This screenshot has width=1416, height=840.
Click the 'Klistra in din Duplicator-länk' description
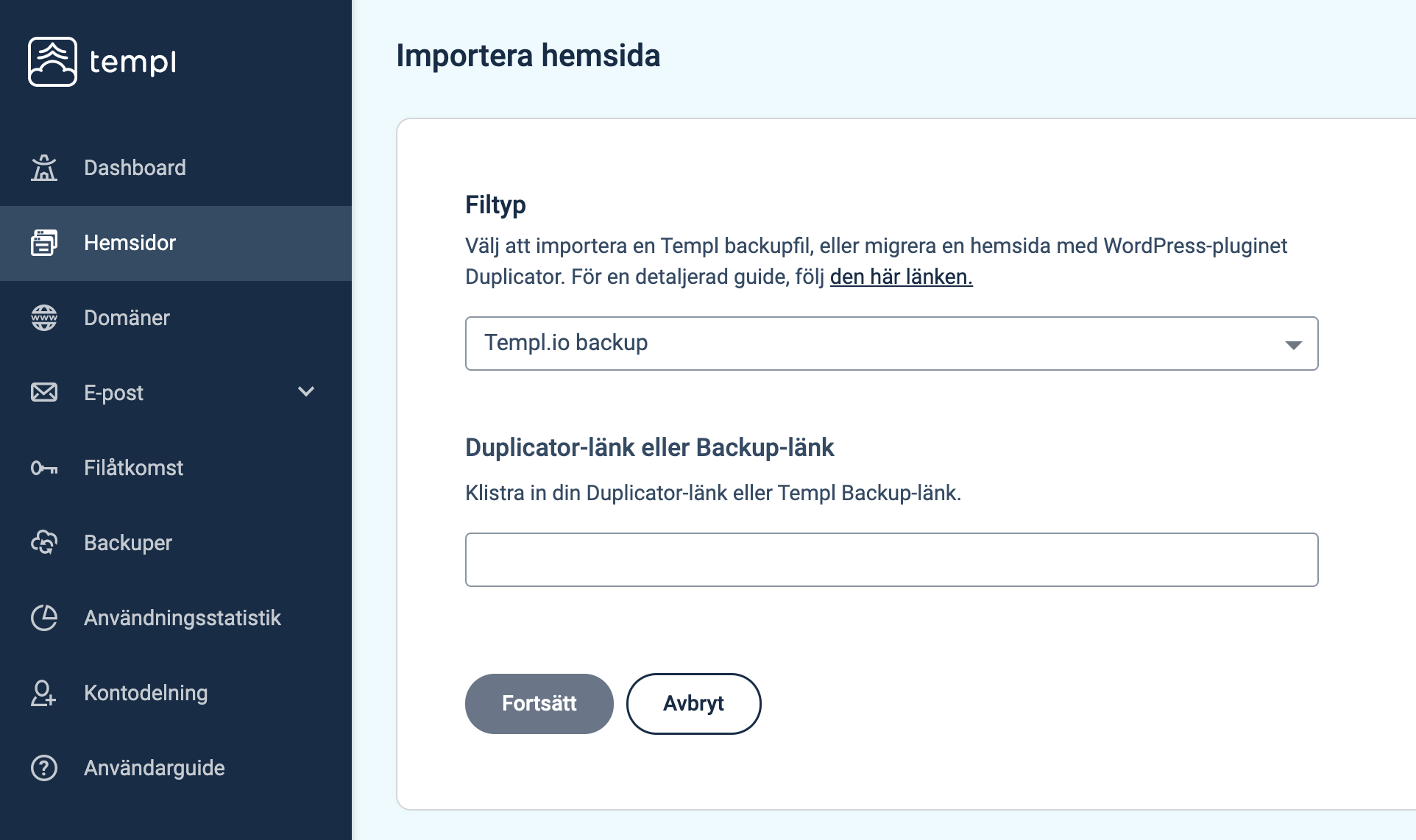(x=713, y=493)
